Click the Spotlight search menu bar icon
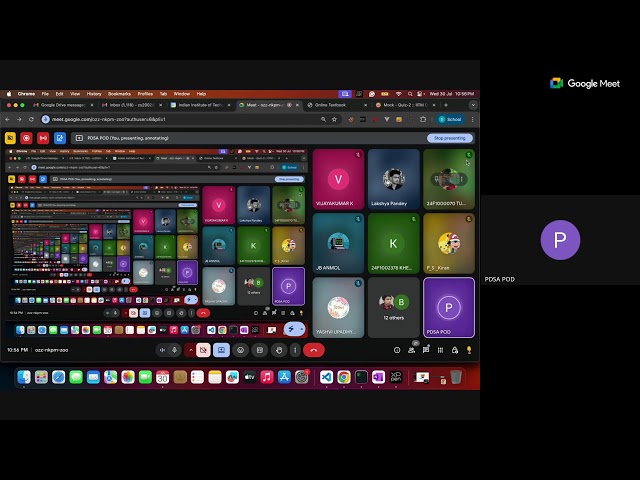This screenshot has width=640, height=480. [x=410, y=94]
